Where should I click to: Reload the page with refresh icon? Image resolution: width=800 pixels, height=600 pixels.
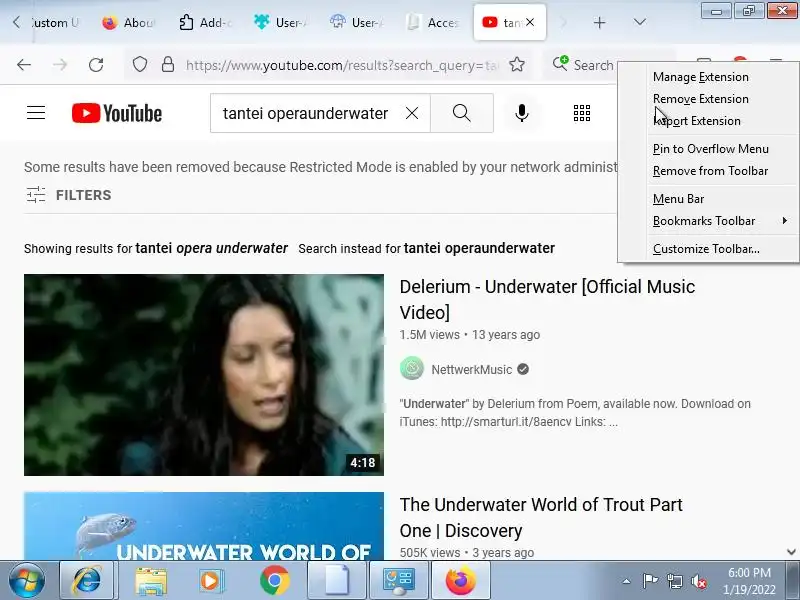pos(96,65)
